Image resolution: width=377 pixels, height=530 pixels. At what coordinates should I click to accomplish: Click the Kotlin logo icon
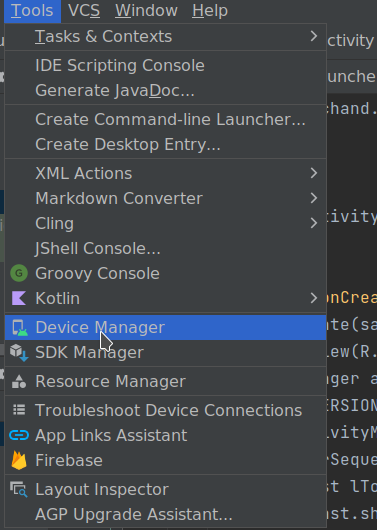tap(19, 298)
